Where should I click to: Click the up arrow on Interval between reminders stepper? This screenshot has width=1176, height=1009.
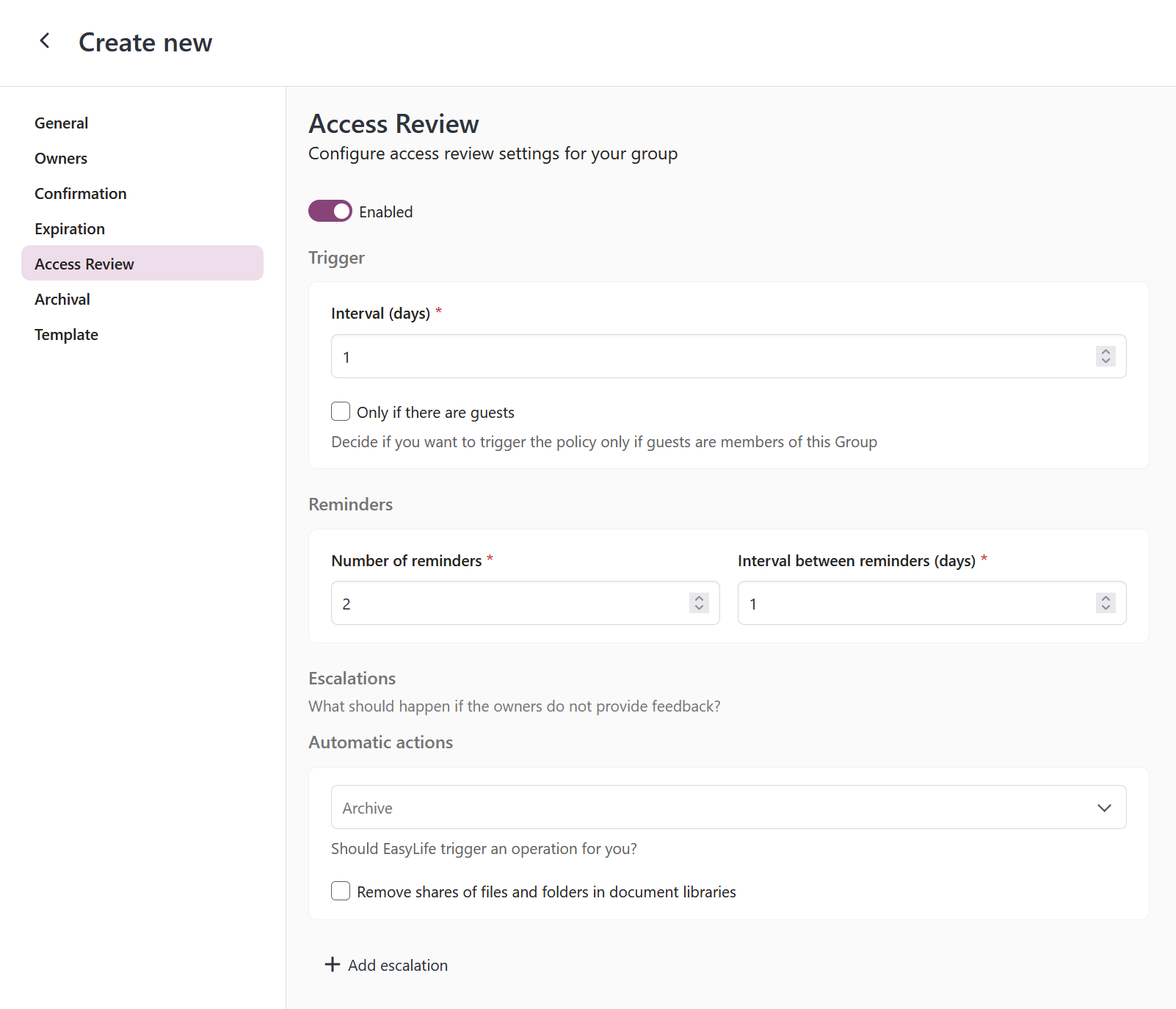click(x=1106, y=598)
